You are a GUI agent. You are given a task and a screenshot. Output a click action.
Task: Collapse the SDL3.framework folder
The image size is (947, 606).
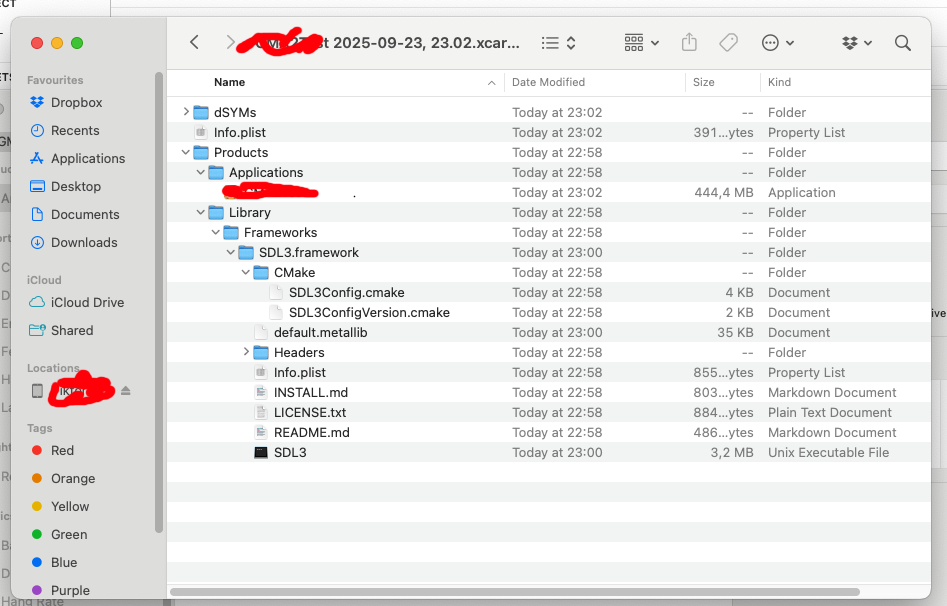231,252
